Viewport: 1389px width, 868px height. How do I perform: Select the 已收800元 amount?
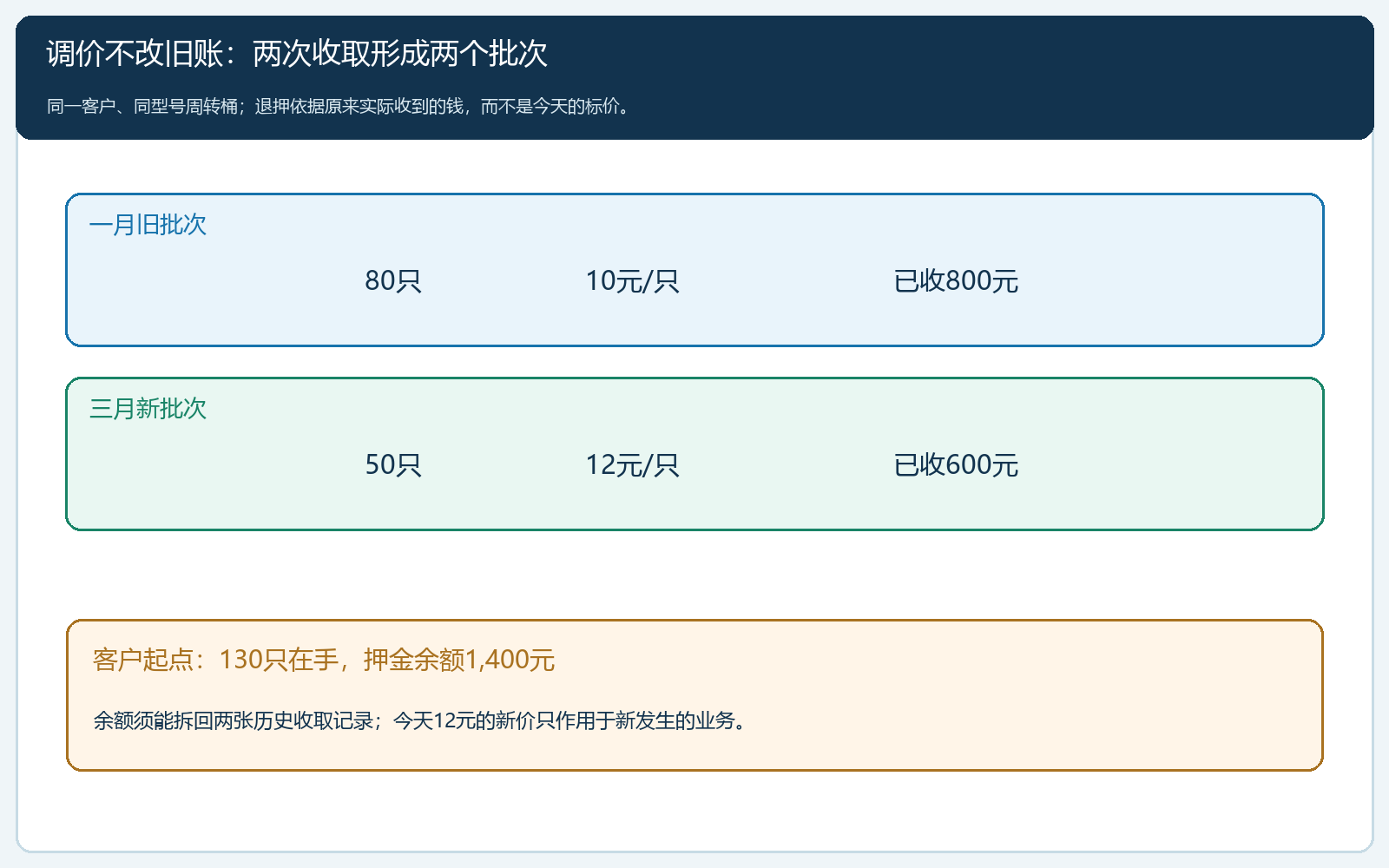tap(956, 281)
